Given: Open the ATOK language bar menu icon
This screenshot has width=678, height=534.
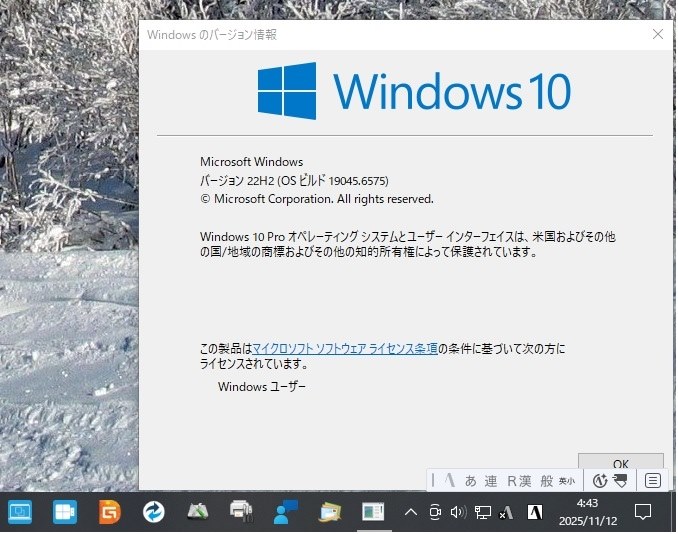Looking at the screenshot, I should coord(652,480).
